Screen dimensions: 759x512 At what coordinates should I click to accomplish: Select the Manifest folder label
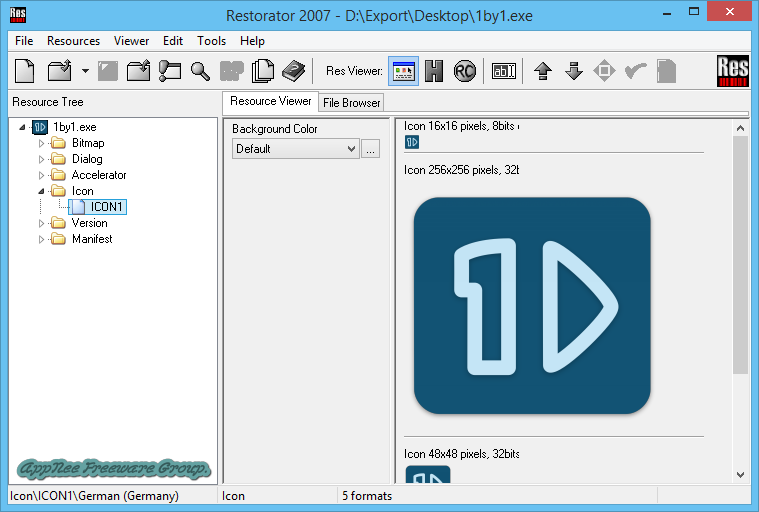pyautogui.click(x=92, y=239)
